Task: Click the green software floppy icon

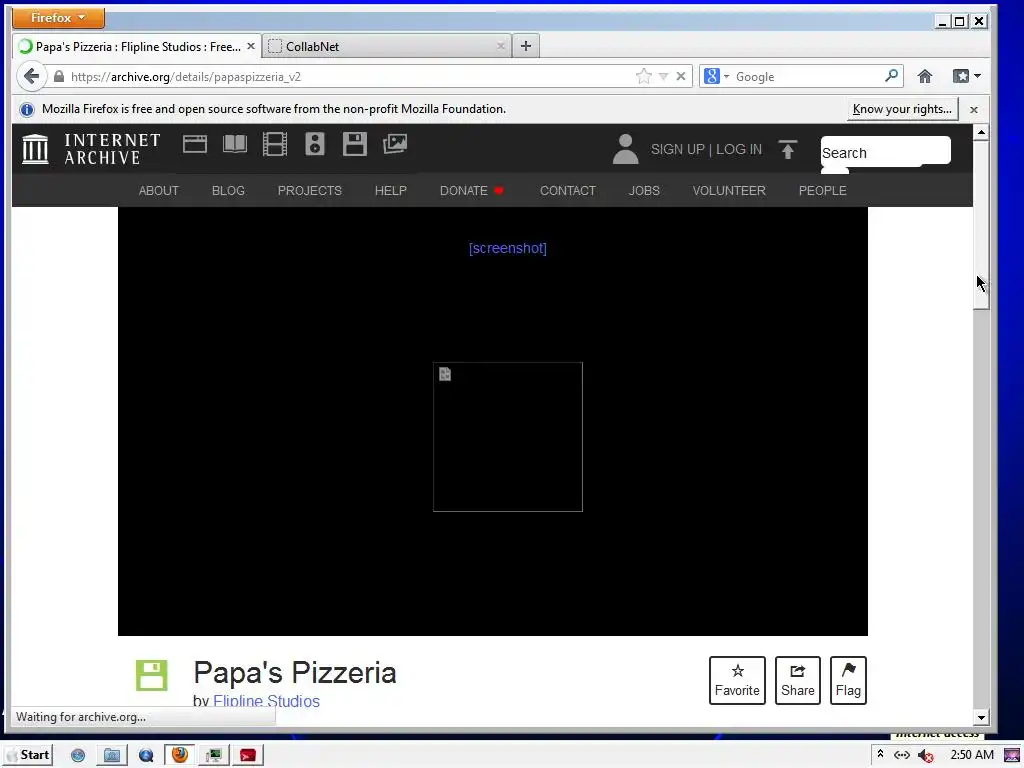Action: [x=152, y=675]
